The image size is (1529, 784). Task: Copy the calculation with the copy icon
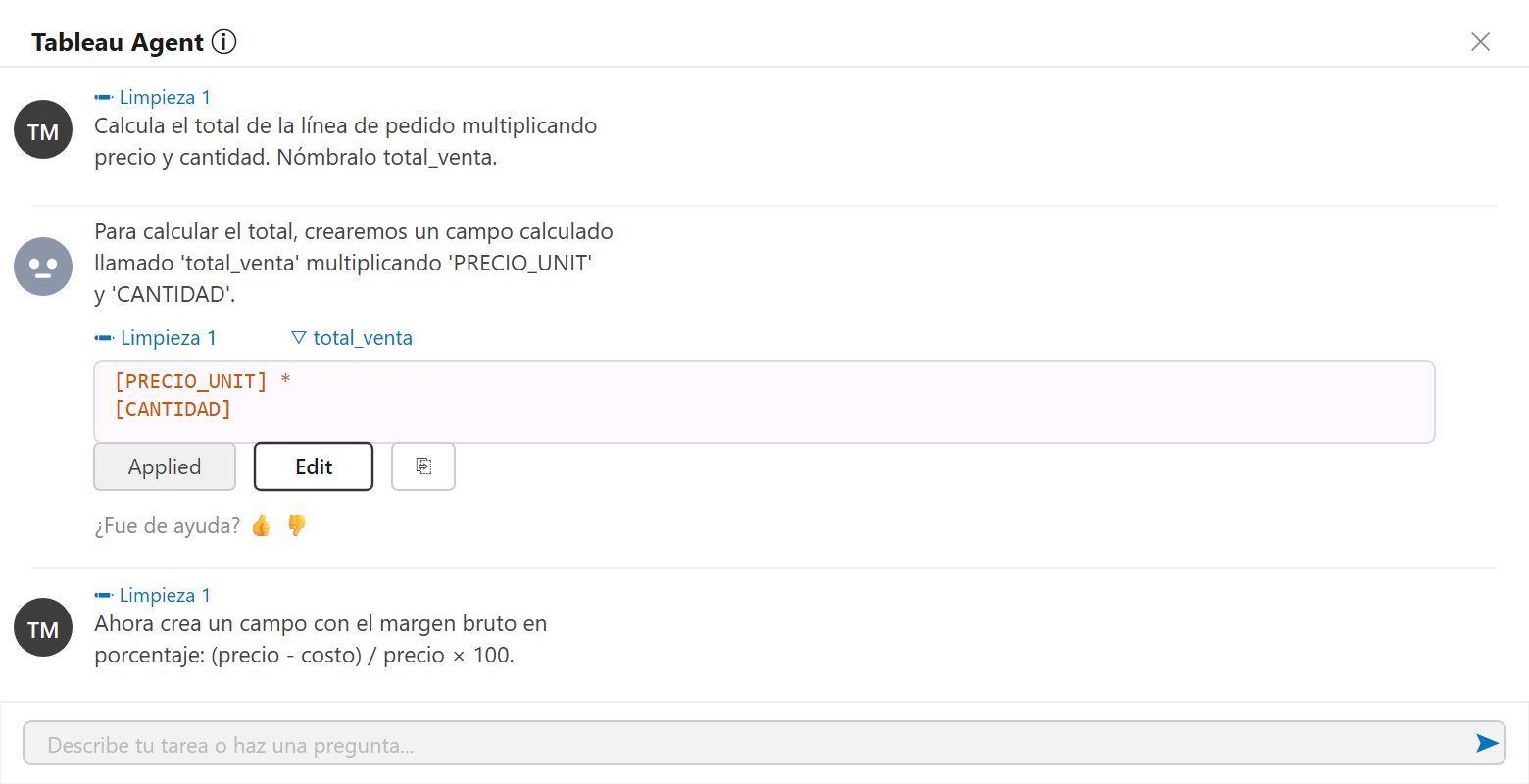(423, 466)
